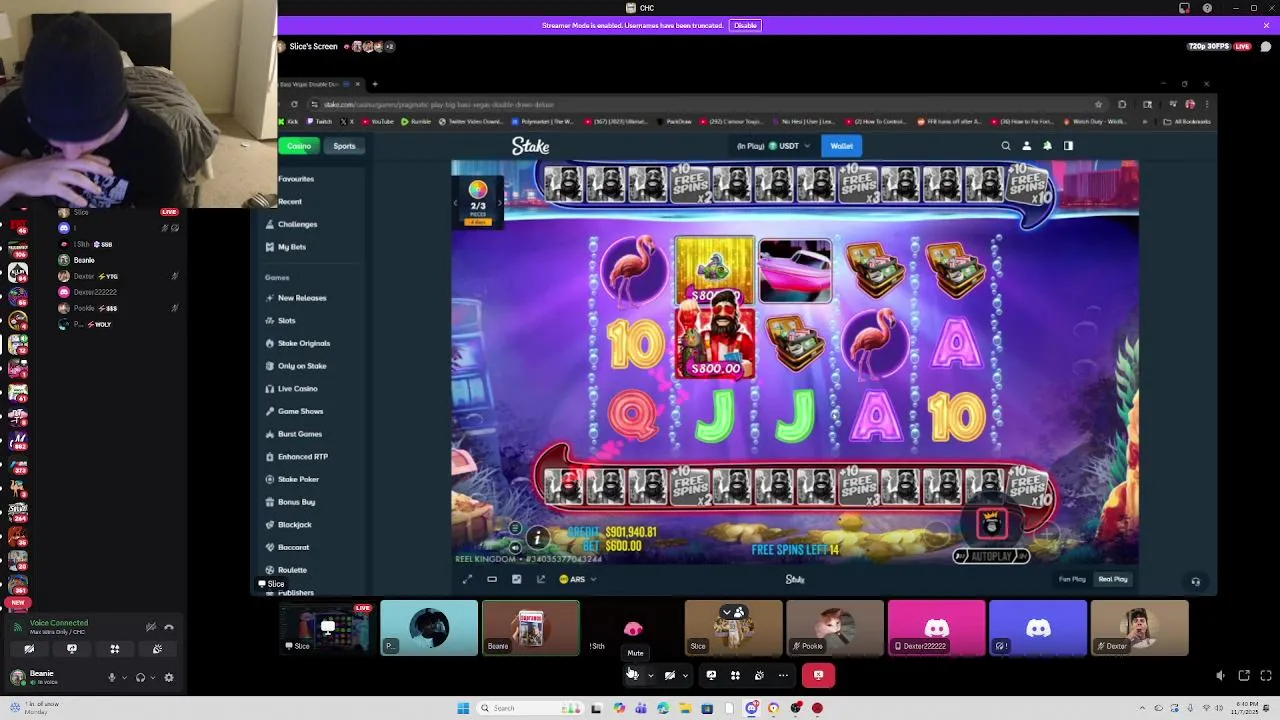The image size is (1280, 720).
Task: Open the Rumble bookmark
Action: pos(415,122)
